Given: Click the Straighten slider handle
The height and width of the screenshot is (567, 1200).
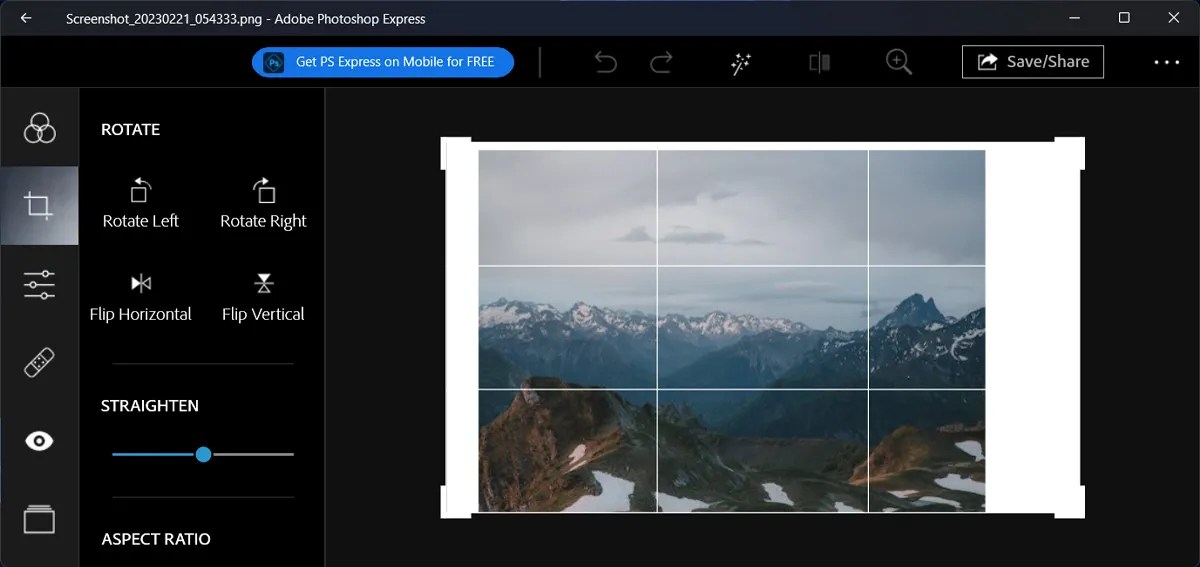Looking at the screenshot, I should (x=203, y=454).
